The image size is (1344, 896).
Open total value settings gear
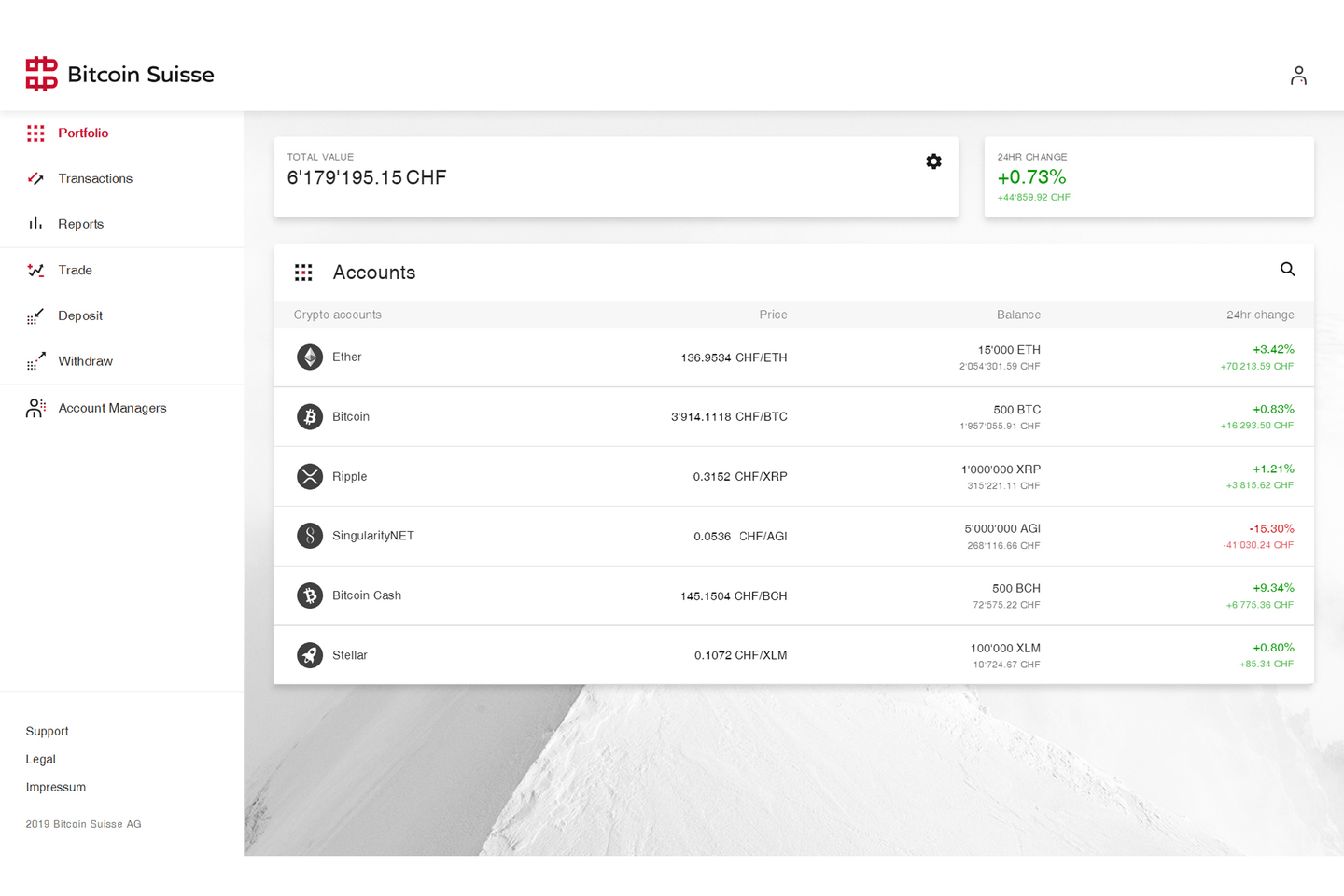[x=933, y=161]
